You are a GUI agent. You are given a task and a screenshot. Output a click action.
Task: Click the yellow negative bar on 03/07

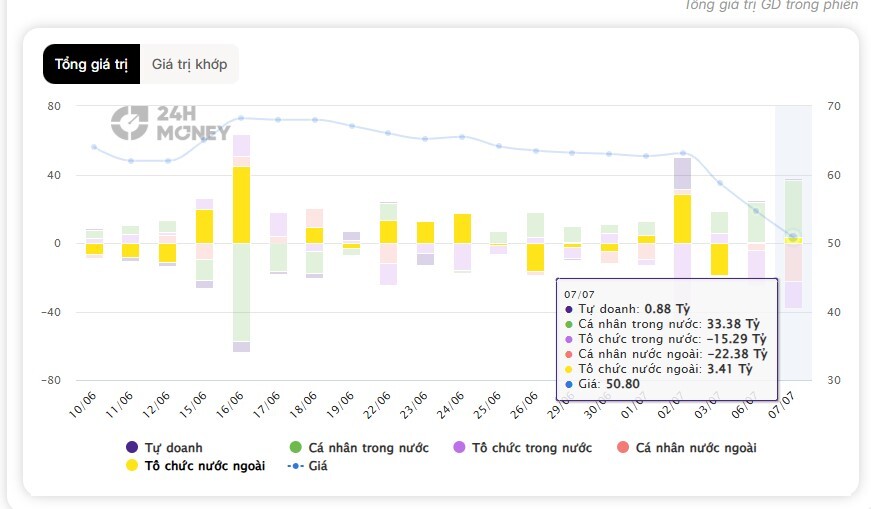click(719, 259)
